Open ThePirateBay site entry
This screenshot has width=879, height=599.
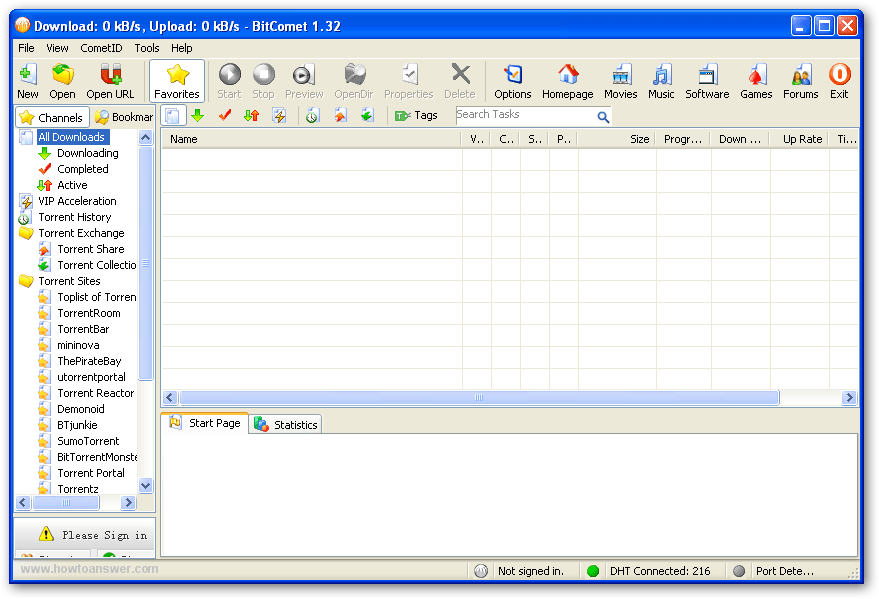pyautogui.click(x=89, y=361)
